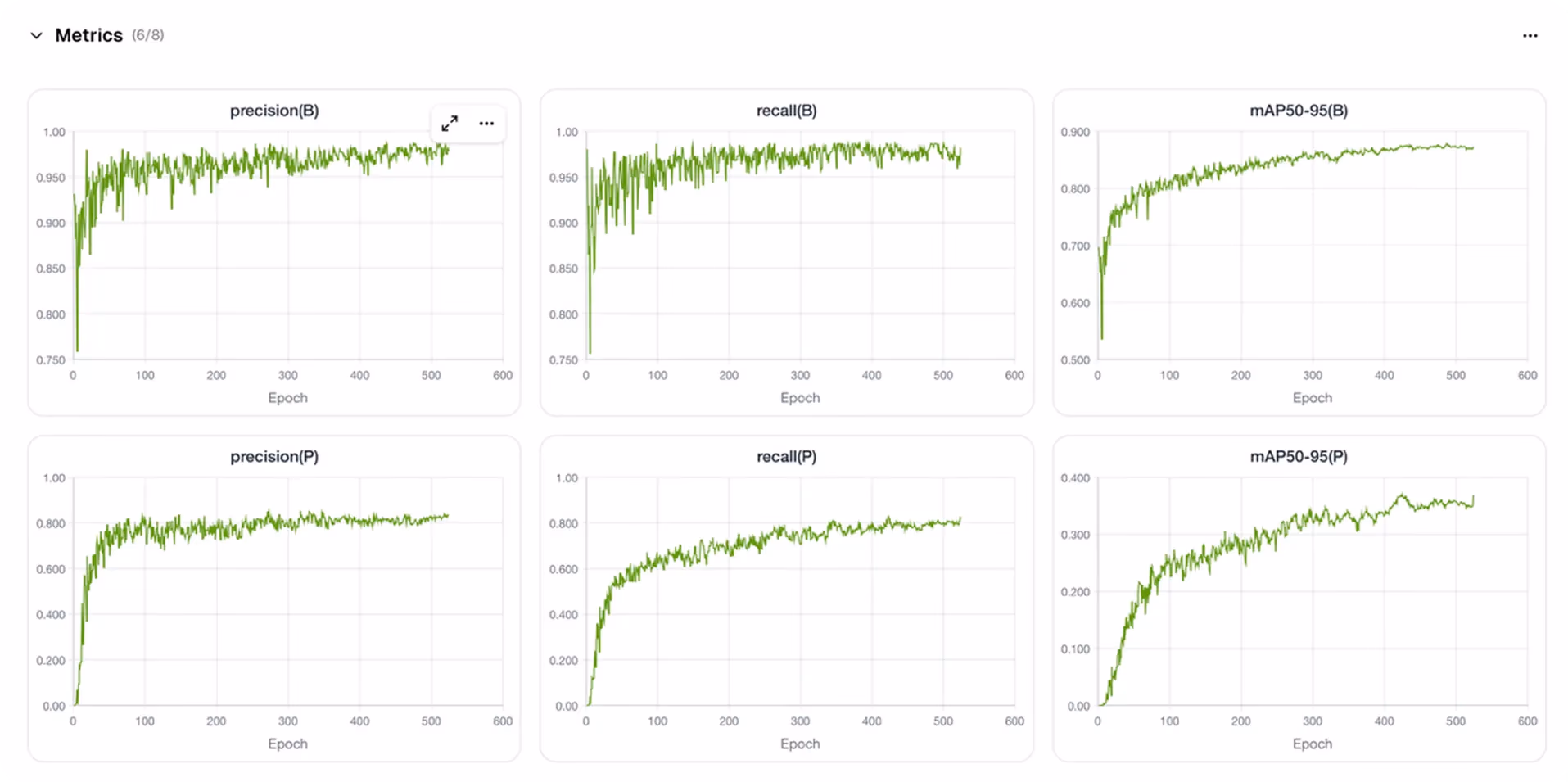This screenshot has width=1568, height=782.
Task: Select the recall(P) chart title
Action: [x=787, y=457]
